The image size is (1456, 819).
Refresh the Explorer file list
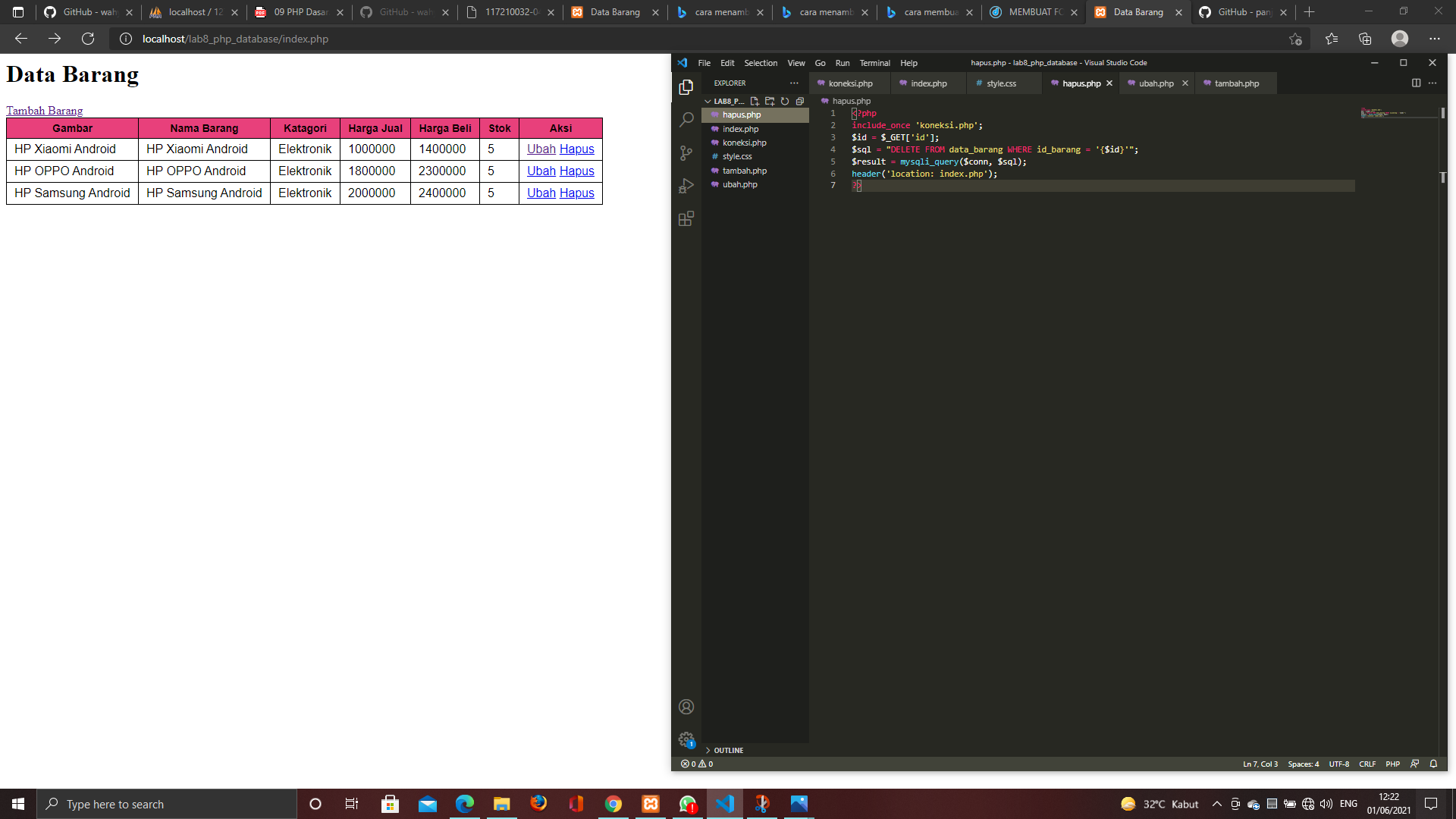pyautogui.click(x=784, y=100)
